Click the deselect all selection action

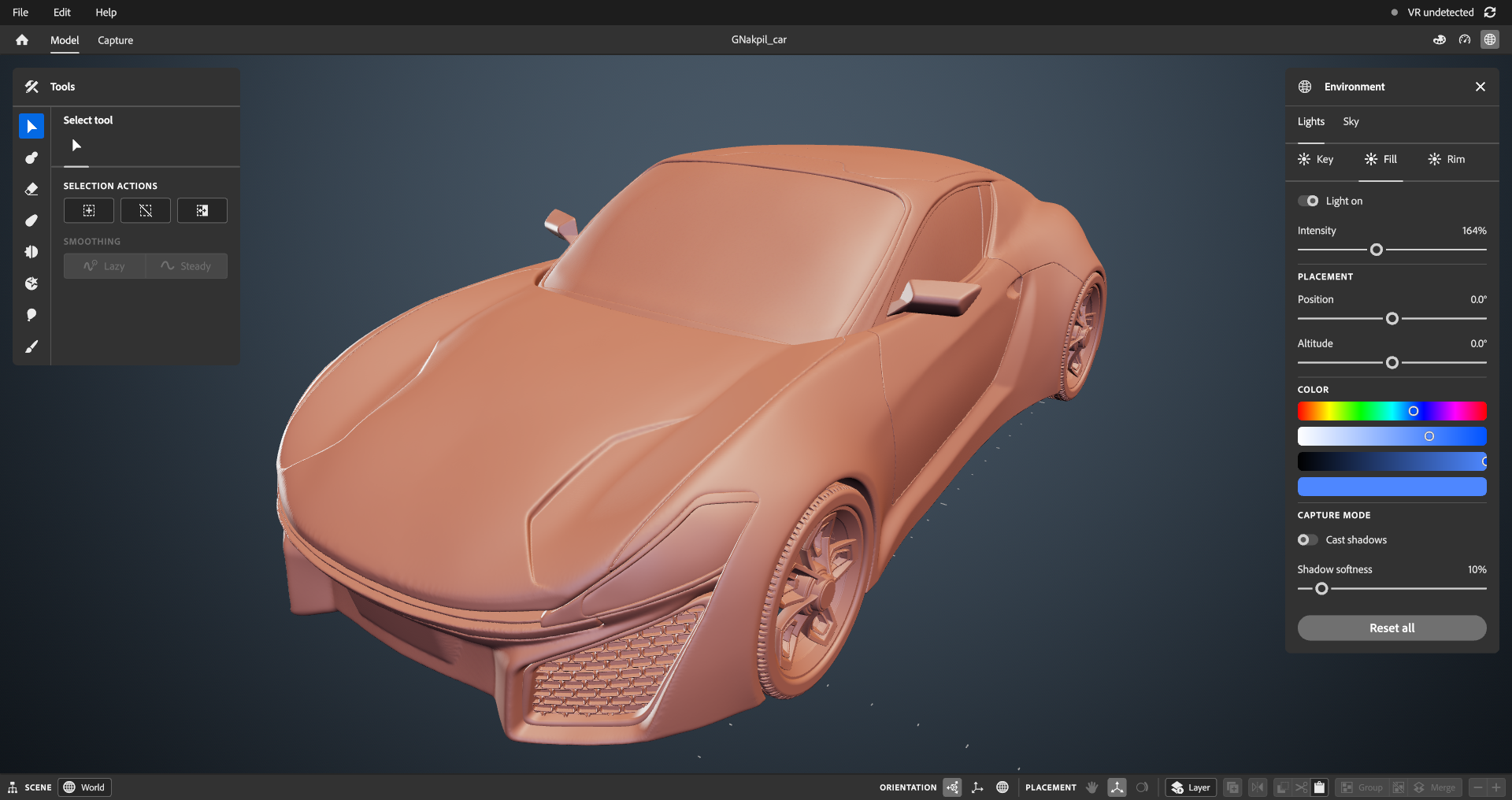(146, 210)
